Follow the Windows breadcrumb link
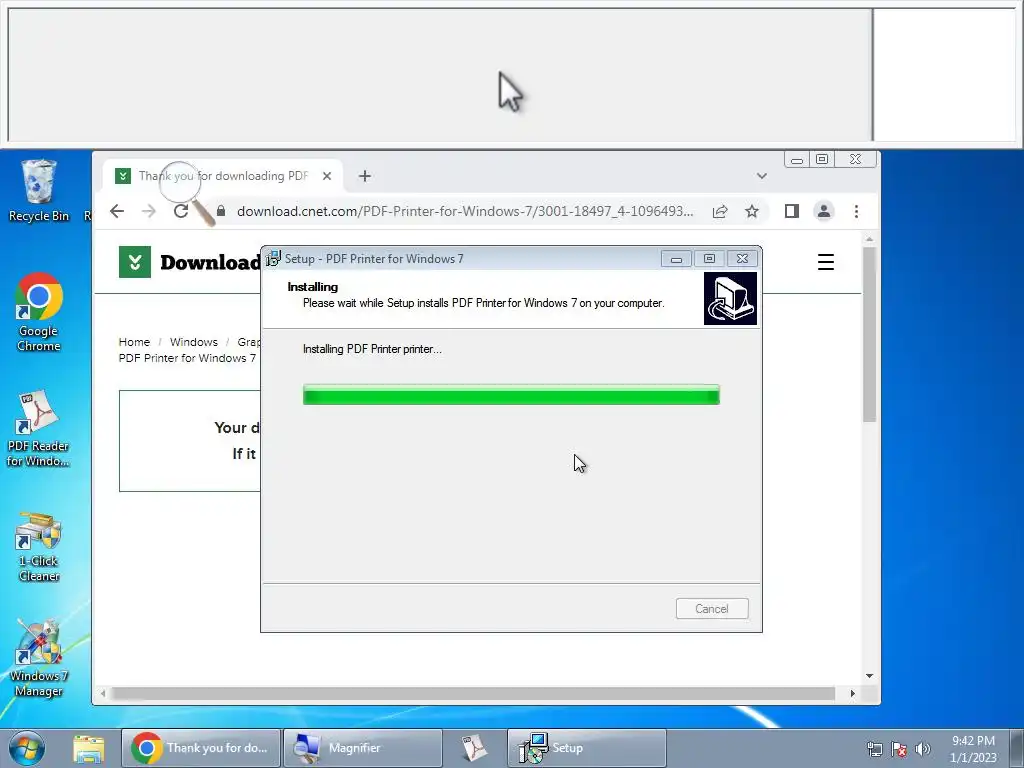Viewport: 1024px width, 768px height. pyautogui.click(x=194, y=342)
